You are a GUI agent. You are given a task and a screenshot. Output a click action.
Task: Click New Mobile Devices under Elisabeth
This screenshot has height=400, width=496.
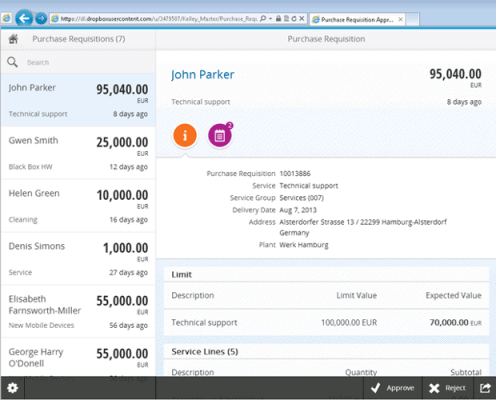[x=41, y=325]
